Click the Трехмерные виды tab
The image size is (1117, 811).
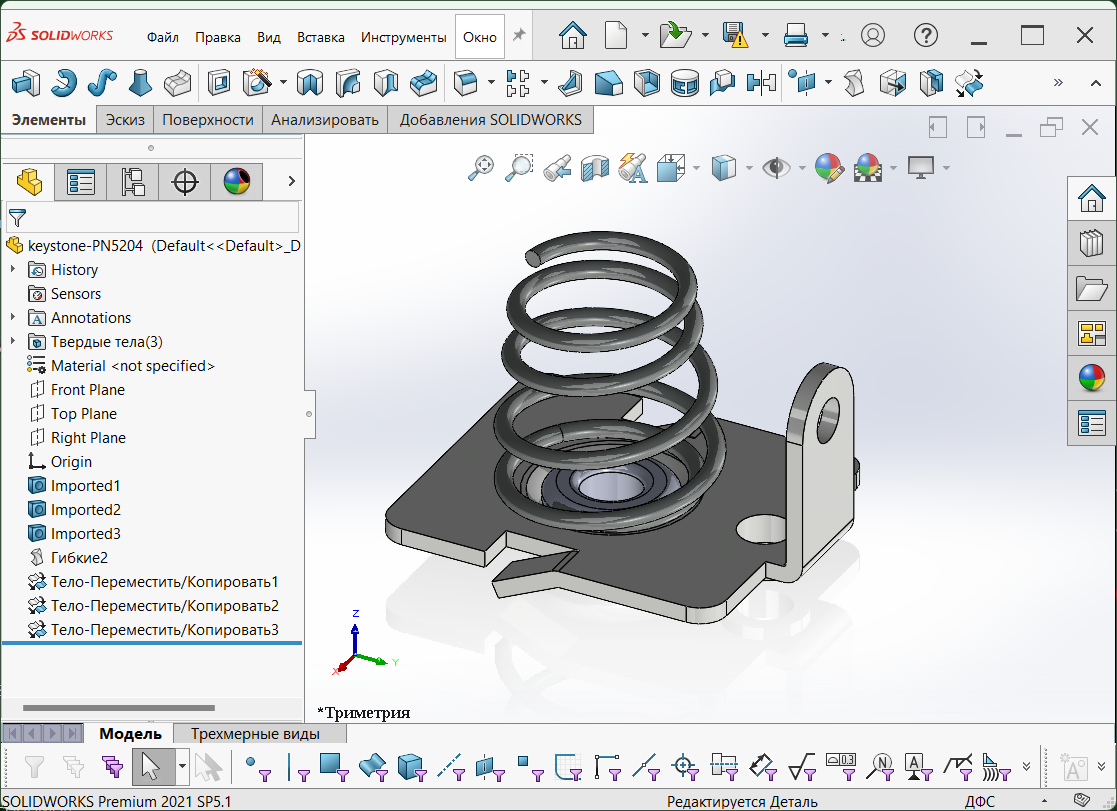click(x=259, y=733)
